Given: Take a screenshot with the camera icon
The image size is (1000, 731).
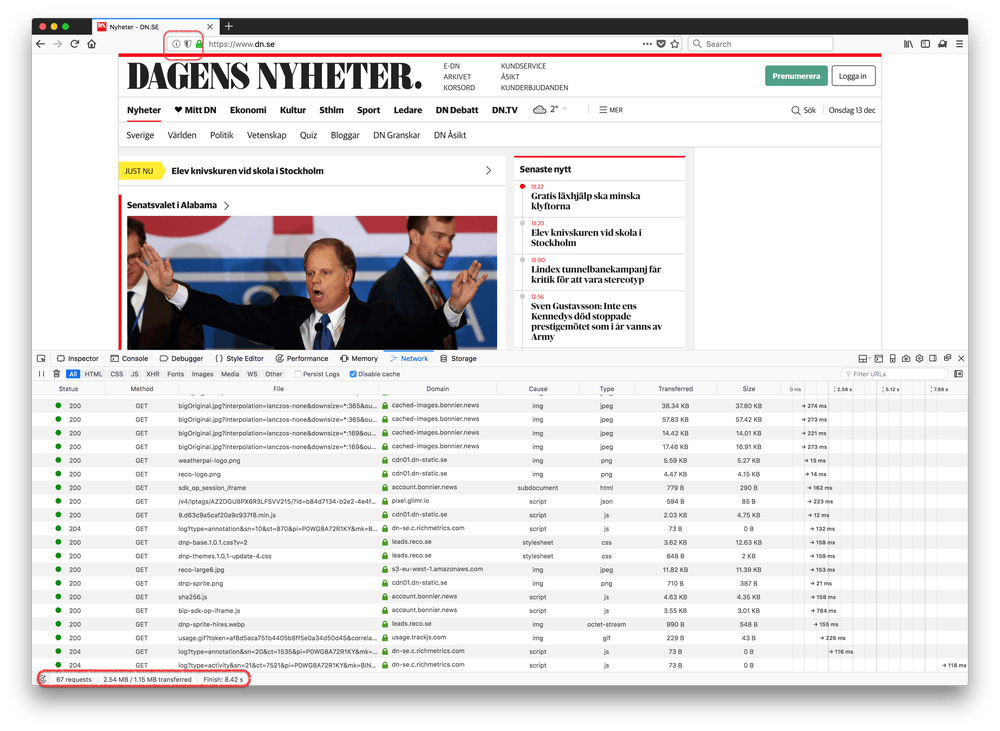Looking at the screenshot, I should tap(905, 358).
